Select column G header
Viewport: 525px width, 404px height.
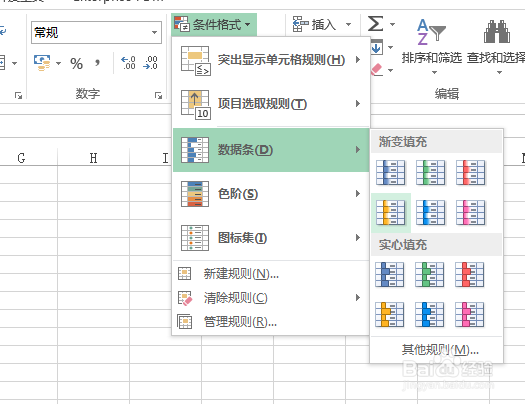pos(21,158)
